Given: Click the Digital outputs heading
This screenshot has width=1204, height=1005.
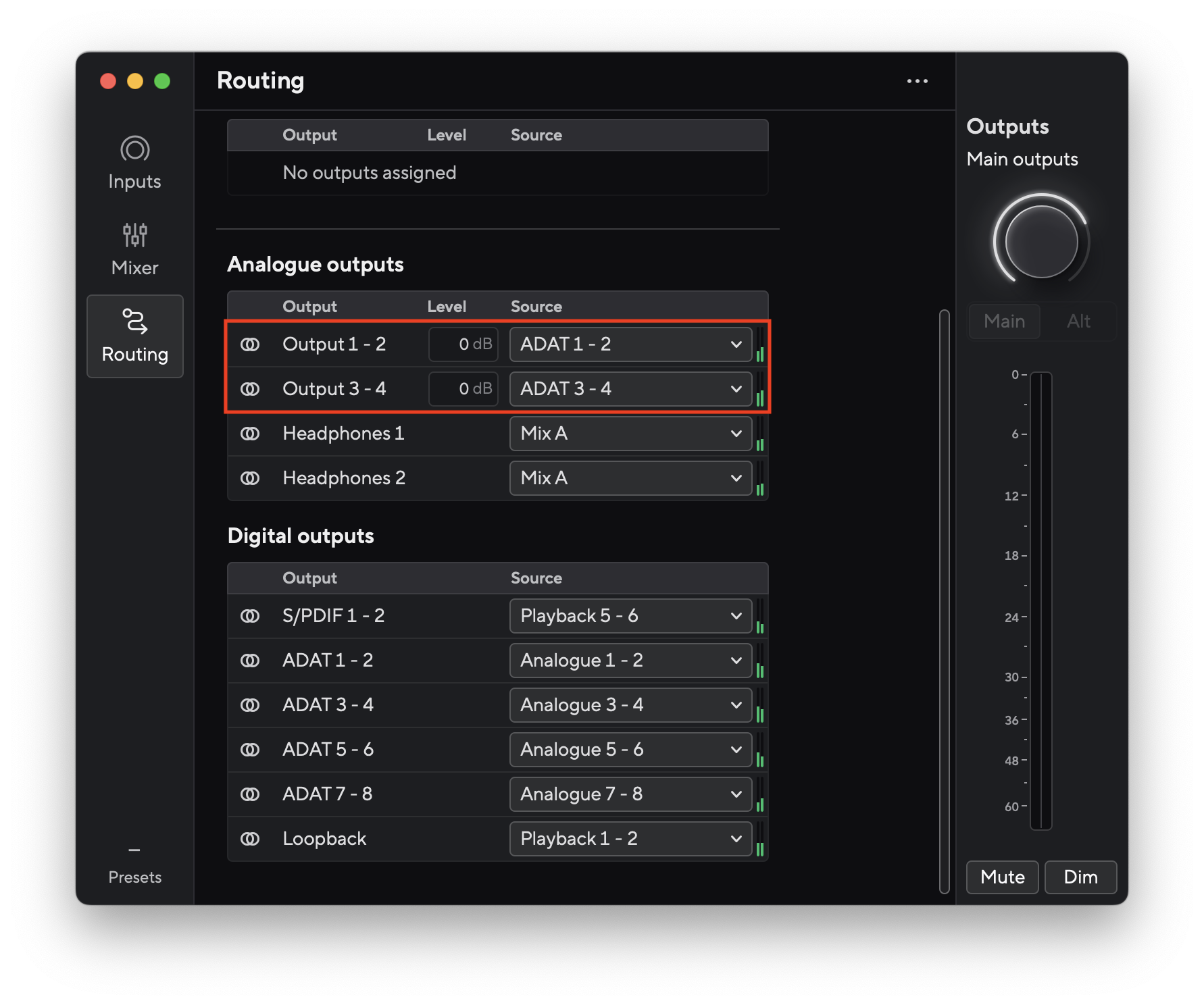Looking at the screenshot, I should tap(301, 536).
